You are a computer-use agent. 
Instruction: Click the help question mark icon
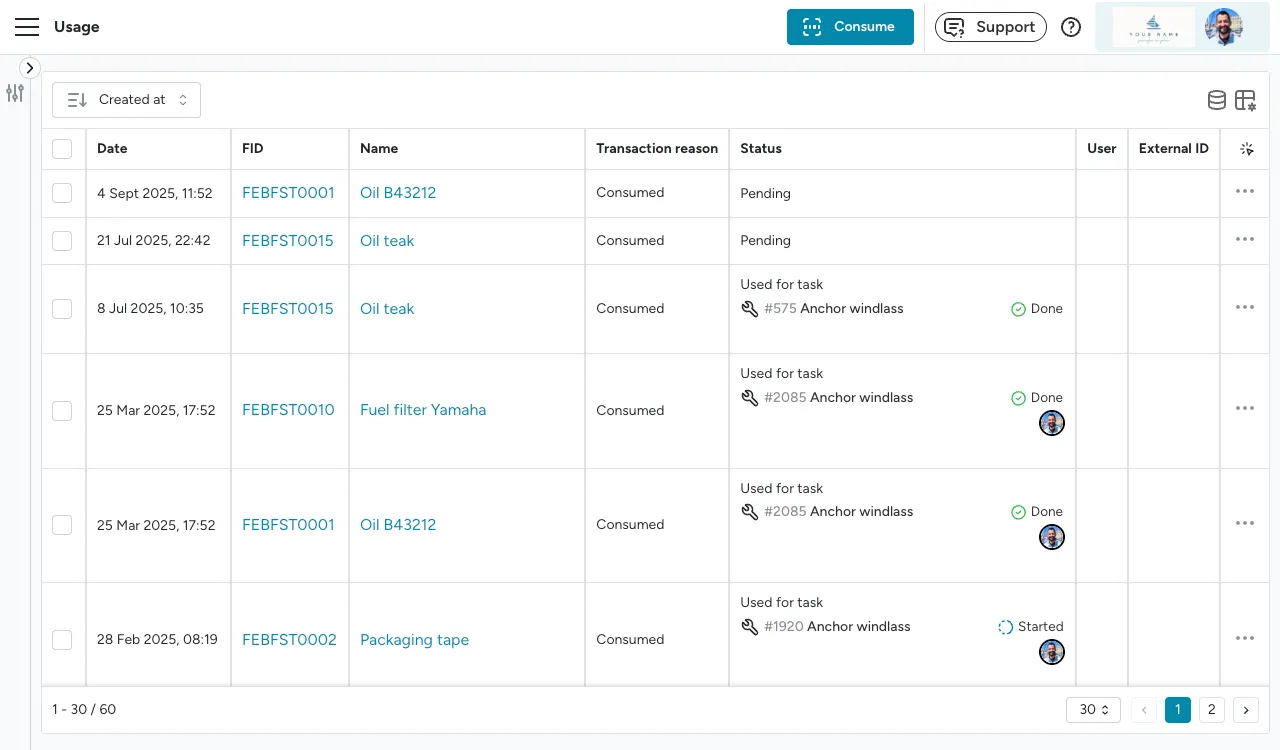[1071, 27]
